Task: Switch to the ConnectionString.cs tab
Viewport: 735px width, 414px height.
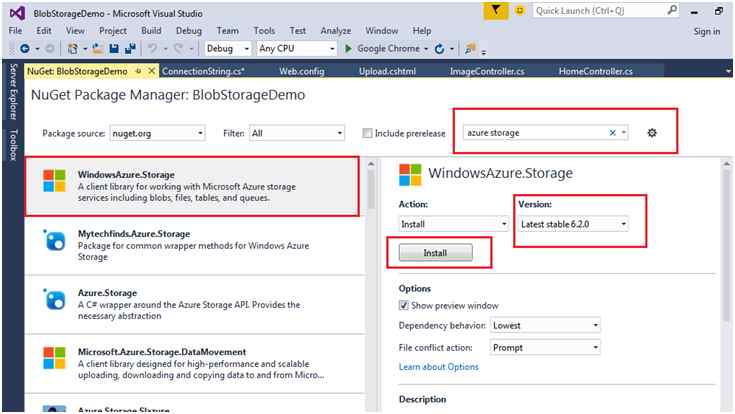Action: point(203,71)
